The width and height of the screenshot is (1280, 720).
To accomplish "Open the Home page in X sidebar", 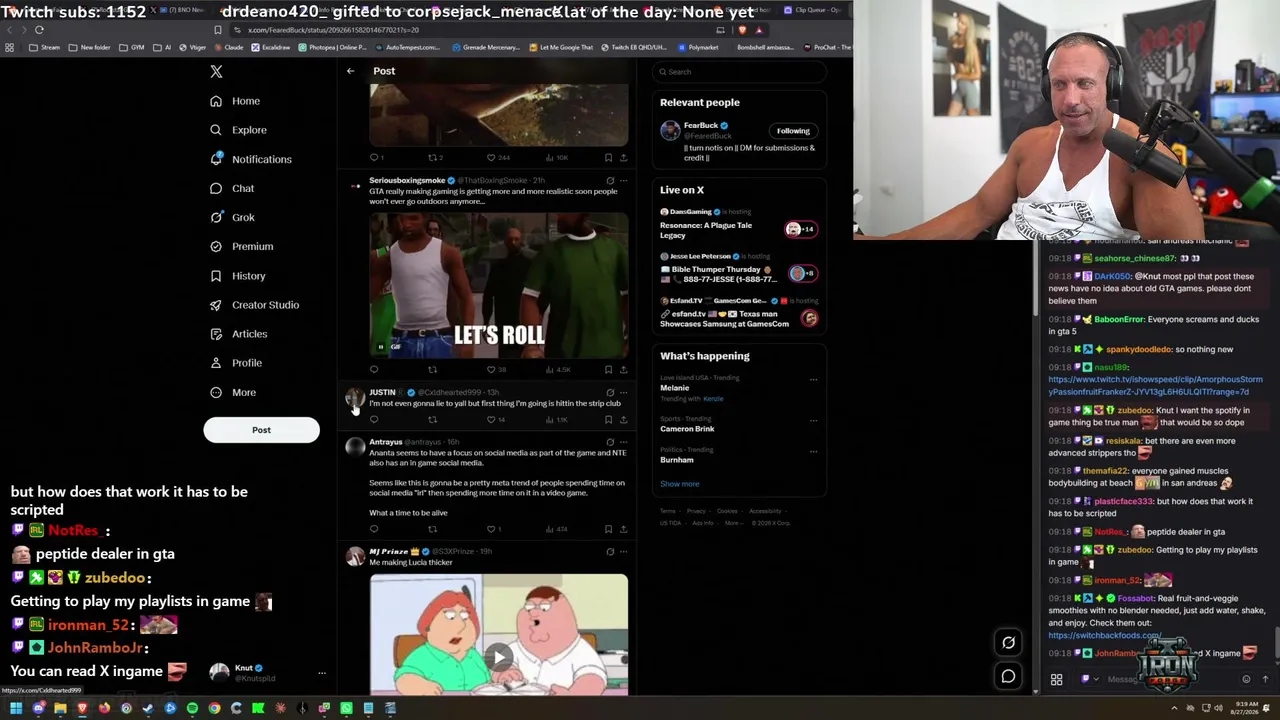I will [x=235, y=101].
